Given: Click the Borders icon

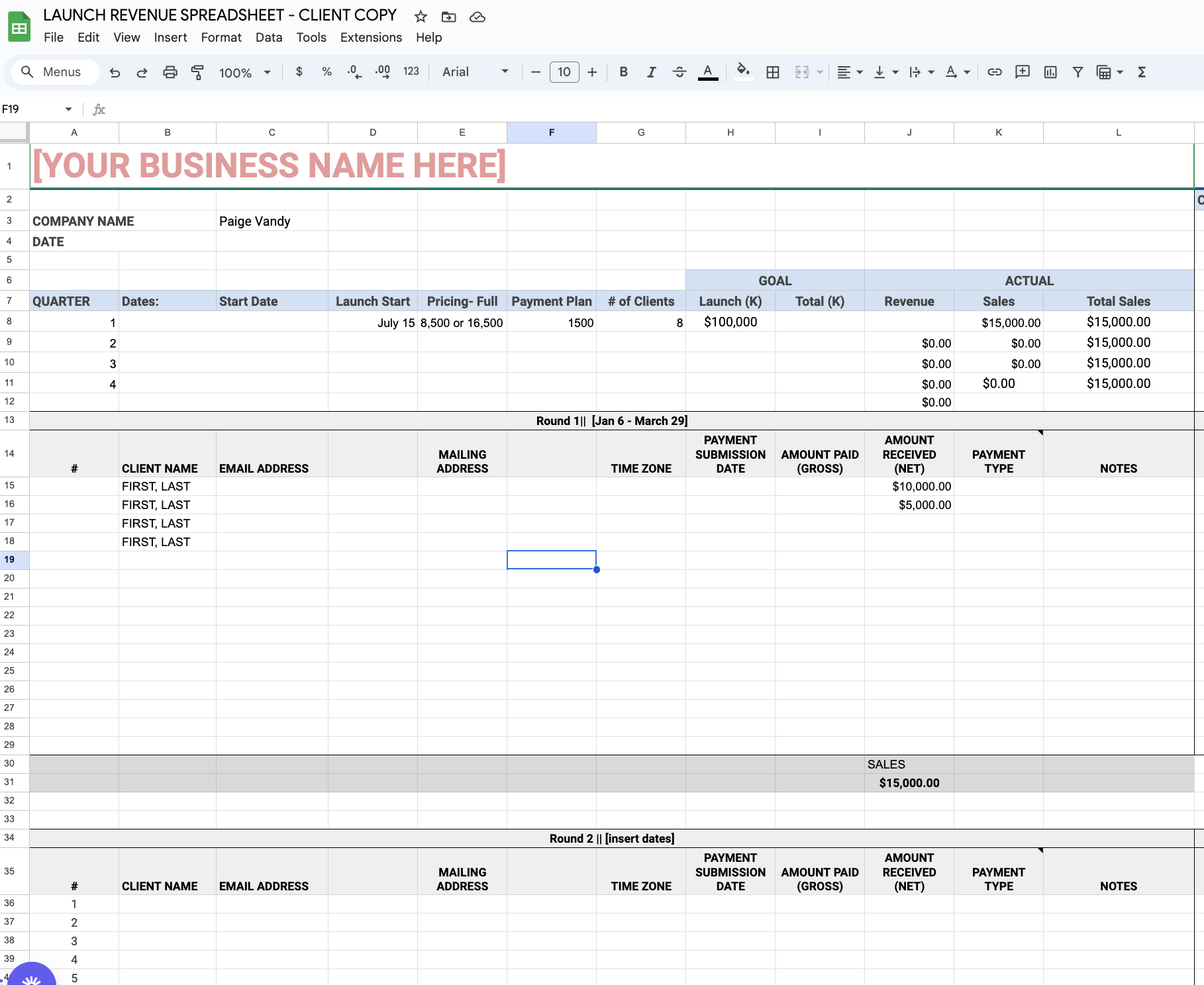Looking at the screenshot, I should click(772, 72).
